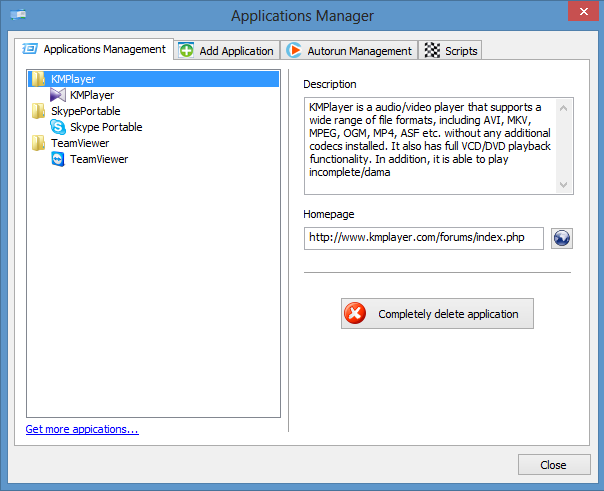Select the Skype Portable application entry

point(106,127)
